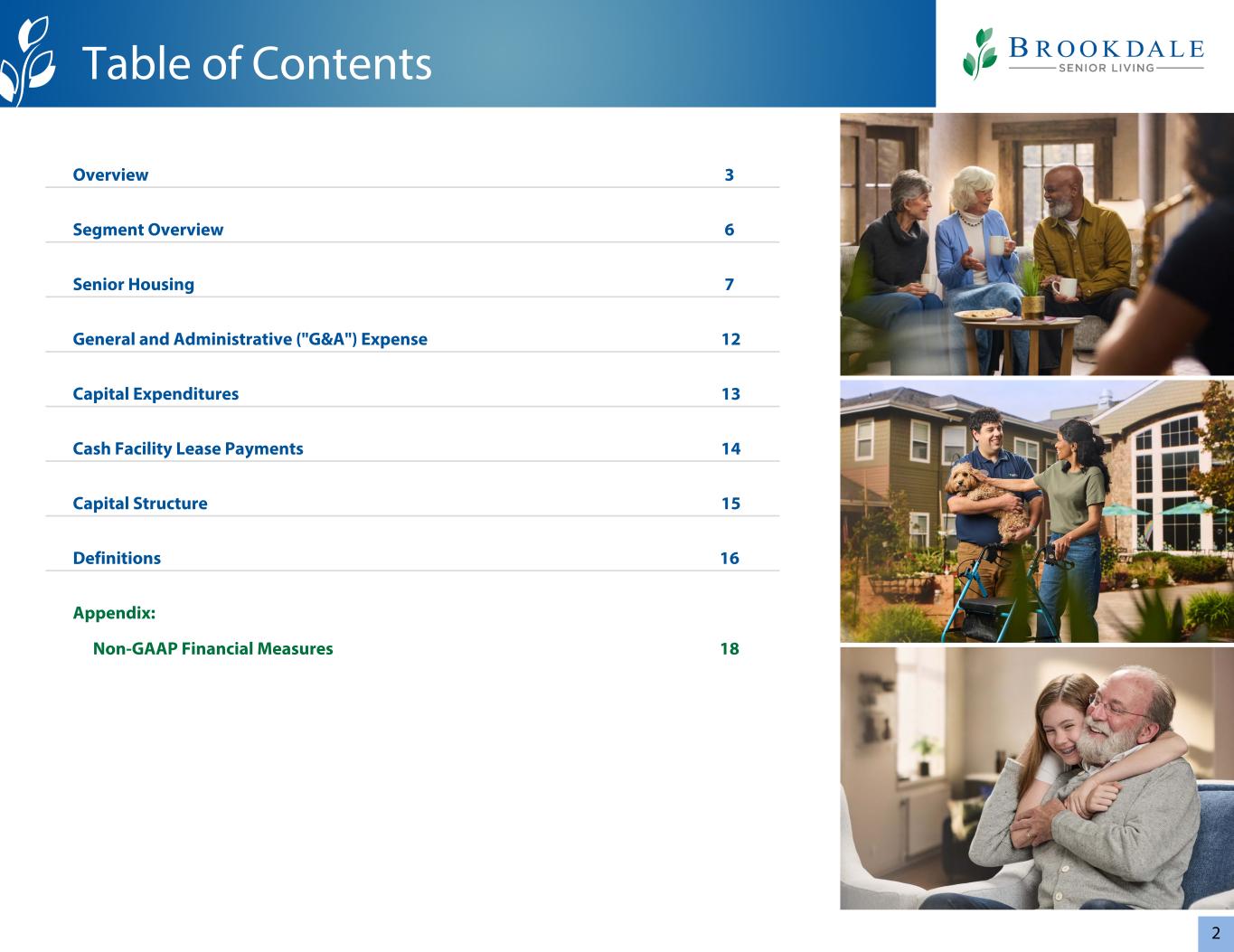1234x952 pixels.
Task: Select the photo of seniors drinking coffee
Action: click(x=1036, y=244)
